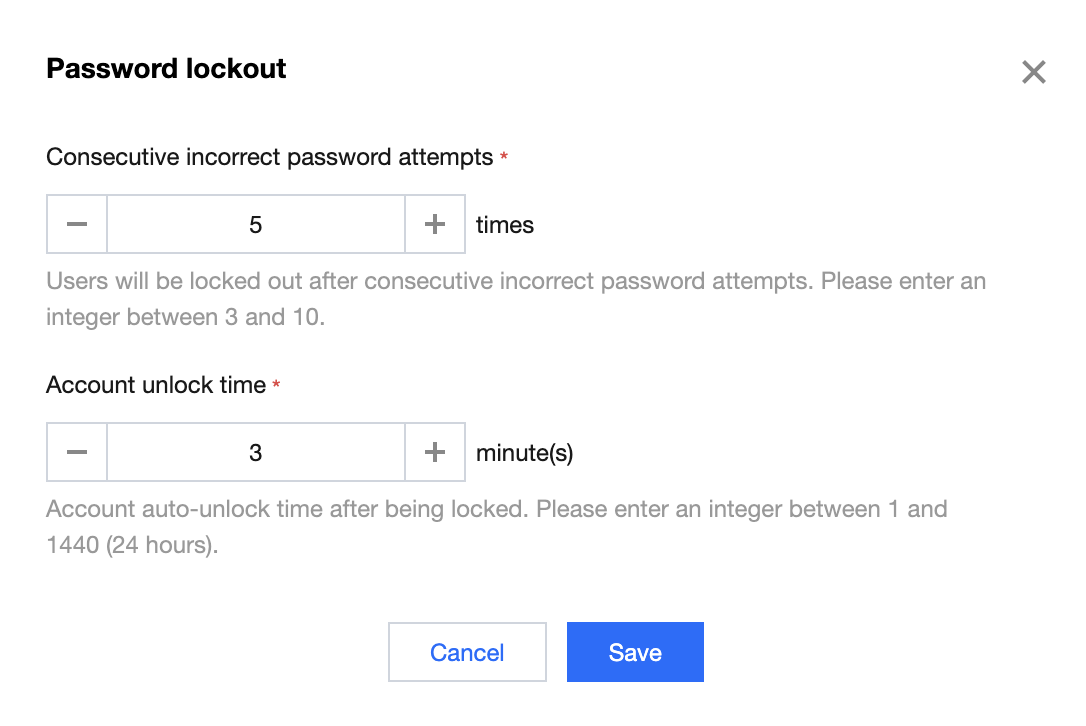The width and height of the screenshot is (1086, 726).
Task: Cancel the password lockout changes
Action: click(467, 652)
